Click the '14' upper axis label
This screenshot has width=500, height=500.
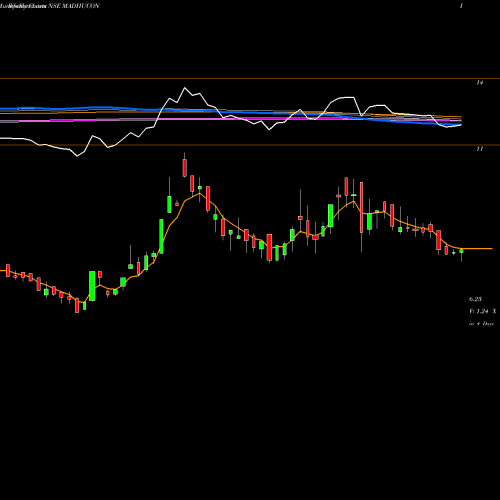click(479, 83)
